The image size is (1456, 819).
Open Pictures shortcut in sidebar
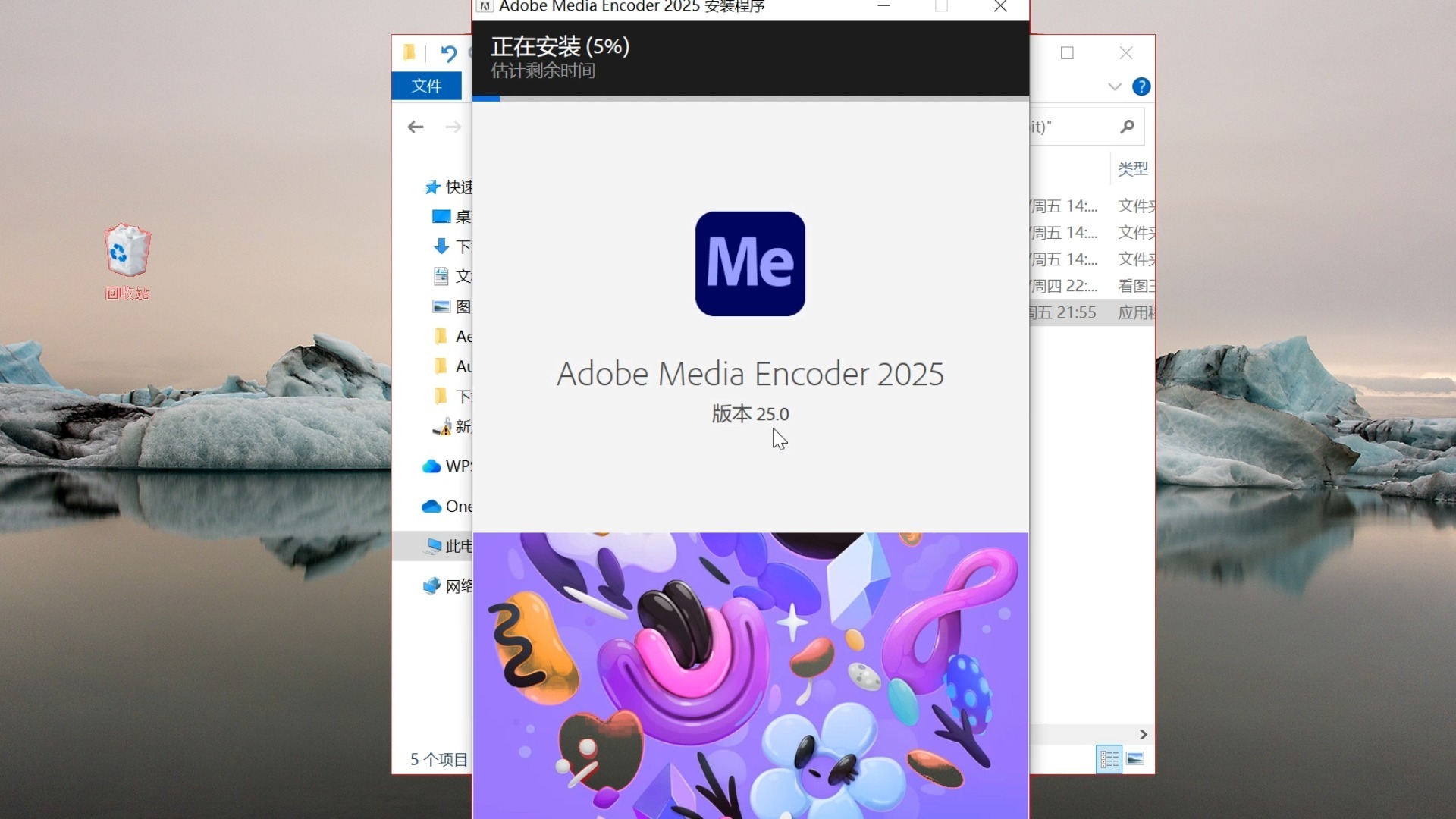tap(451, 306)
